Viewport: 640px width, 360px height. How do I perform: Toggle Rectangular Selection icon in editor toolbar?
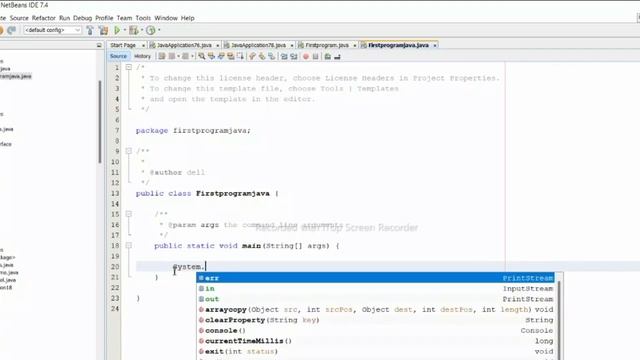tap(240, 56)
